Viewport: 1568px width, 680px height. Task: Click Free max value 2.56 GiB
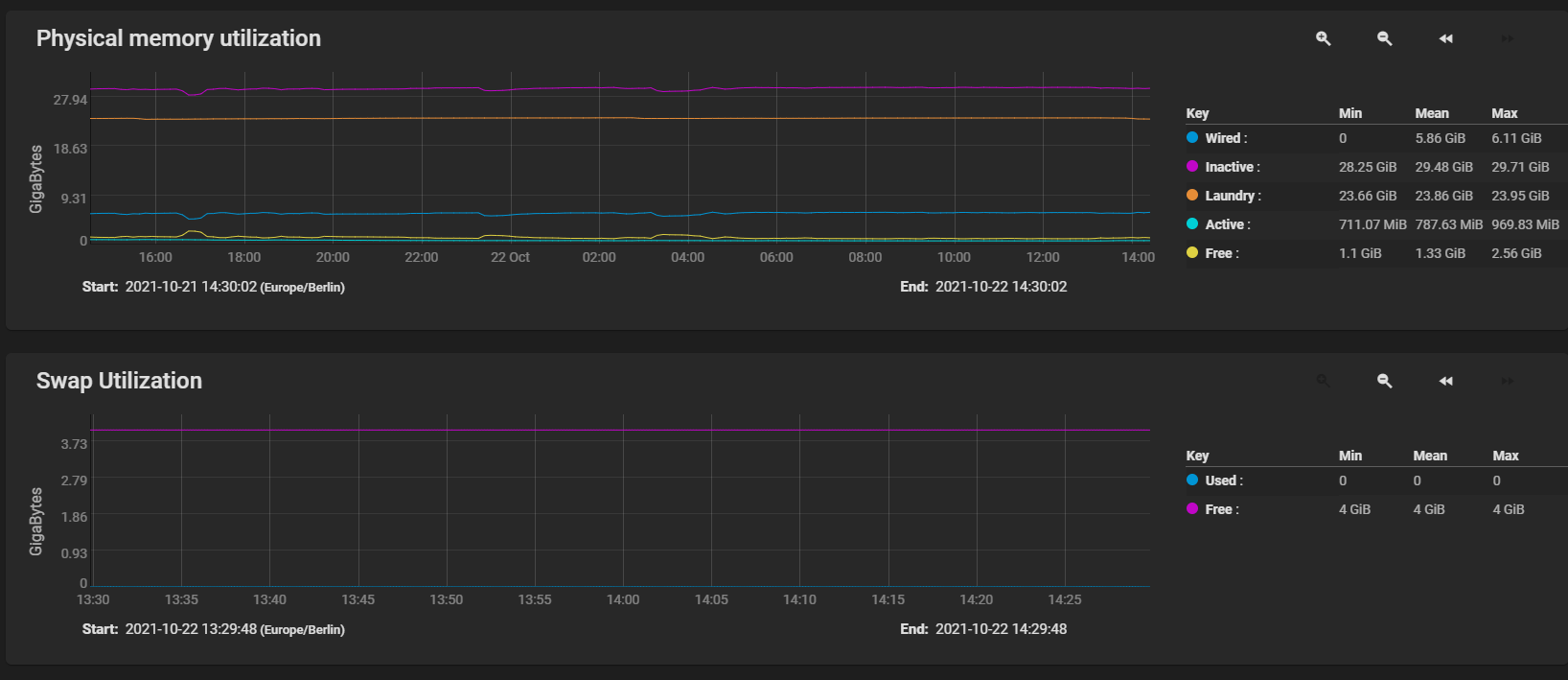tap(1516, 253)
